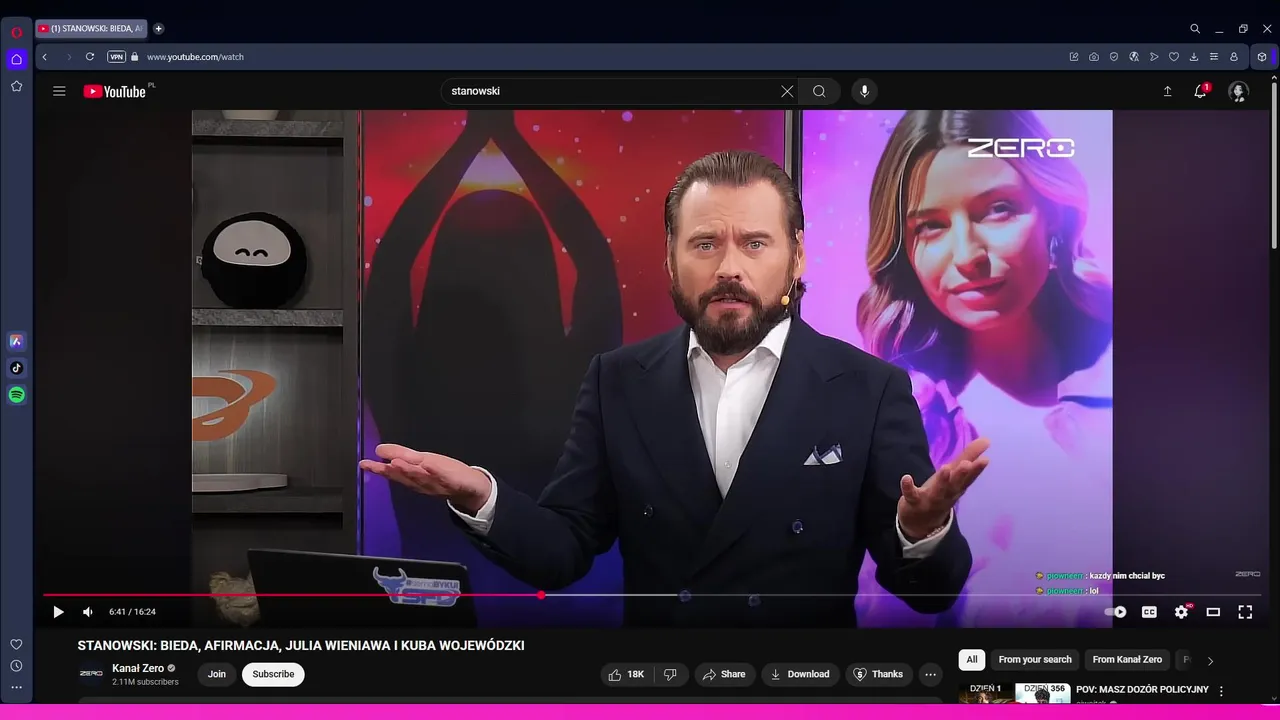
Task: Open TikTok in Opera sidebar
Action: click(16, 368)
